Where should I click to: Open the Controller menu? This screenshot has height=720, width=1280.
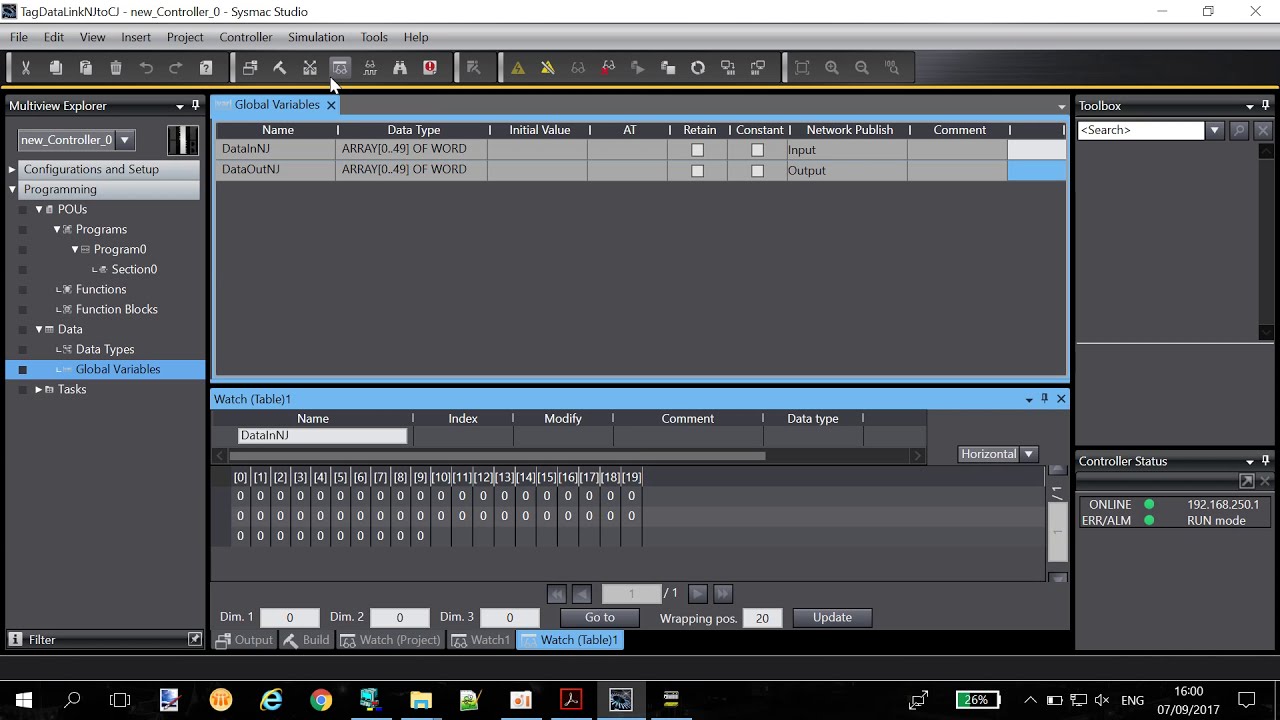pyautogui.click(x=246, y=37)
